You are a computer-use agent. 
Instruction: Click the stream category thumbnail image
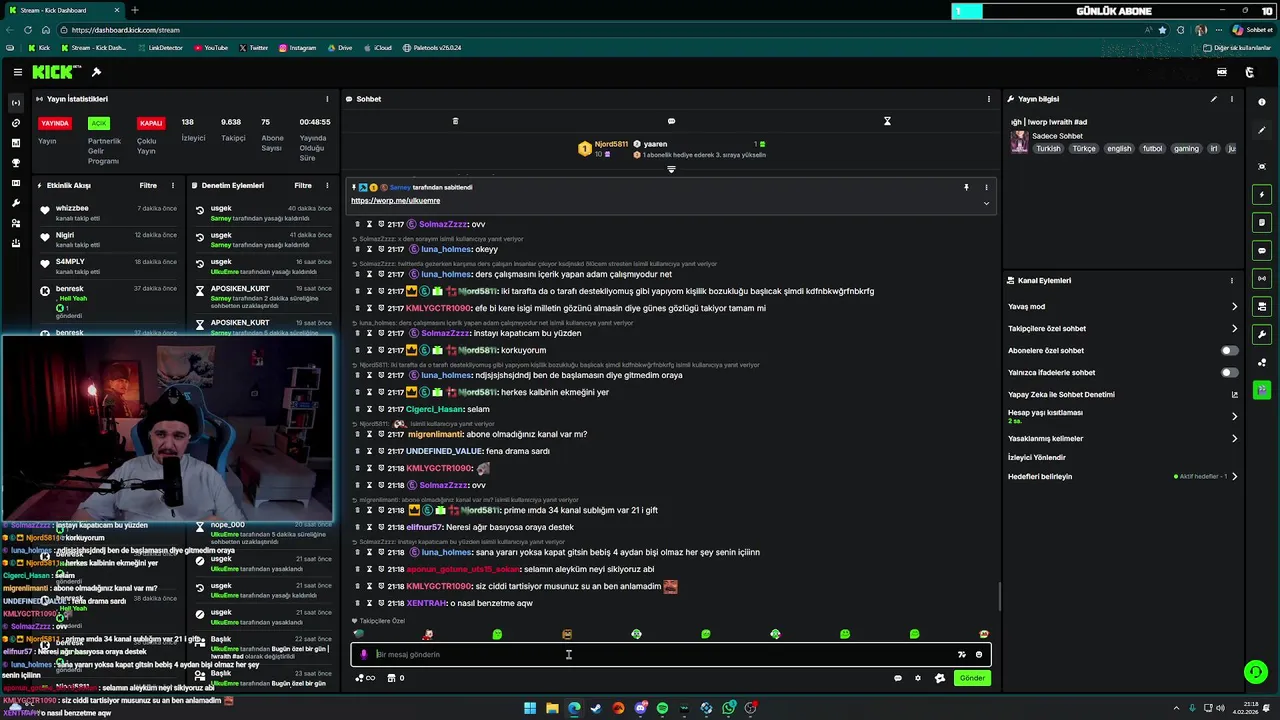[x=1019, y=142]
